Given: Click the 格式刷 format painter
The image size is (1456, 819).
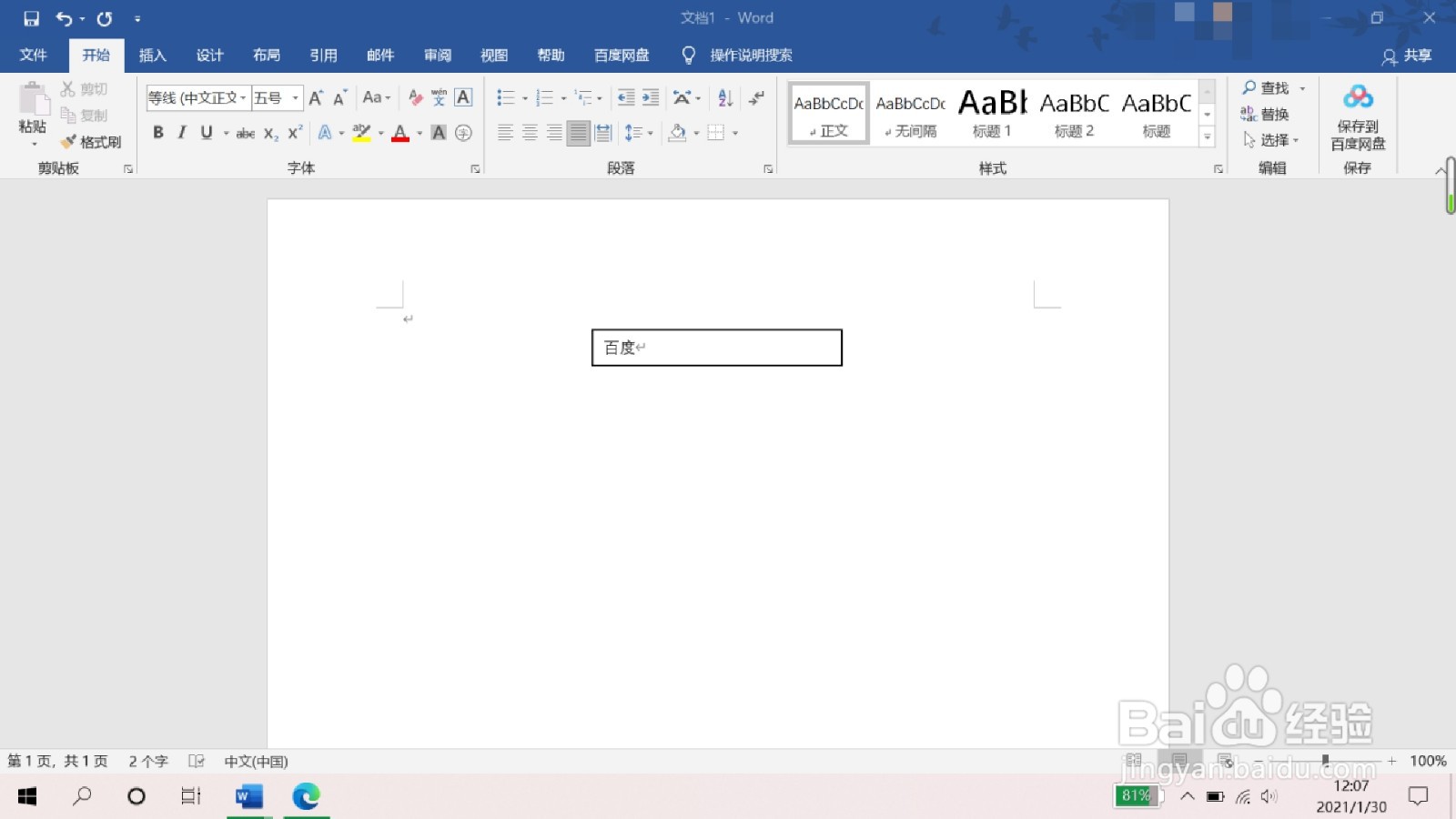Looking at the screenshot, I should pos(91,142).
